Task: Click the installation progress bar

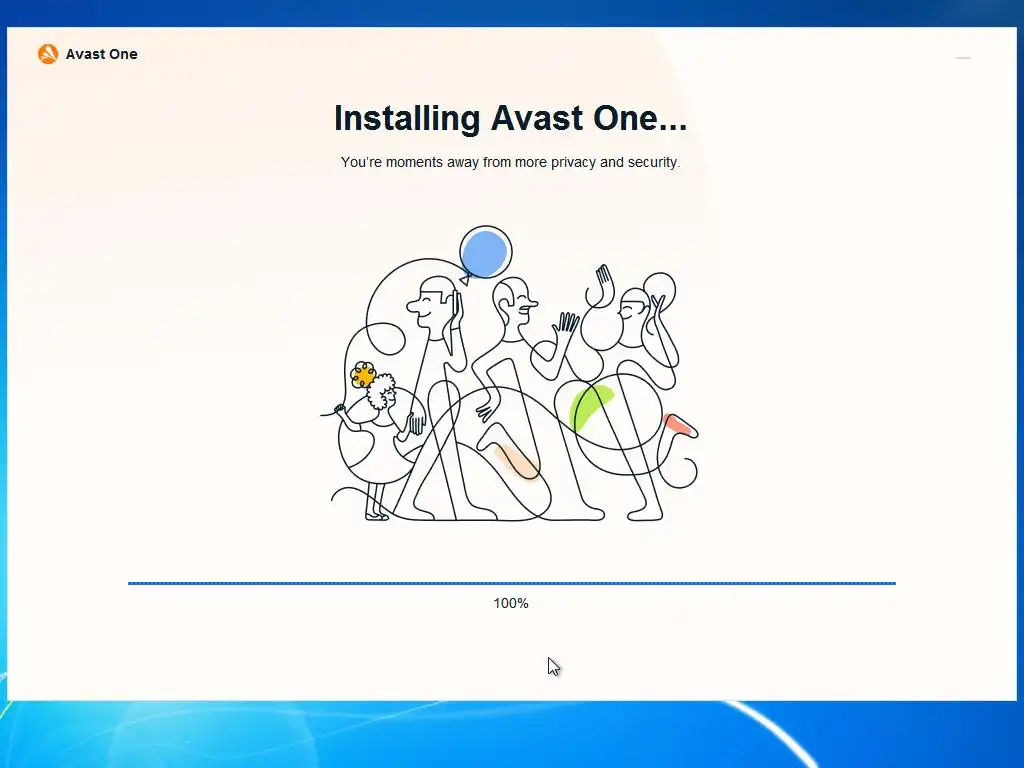Action: (511, 583)
